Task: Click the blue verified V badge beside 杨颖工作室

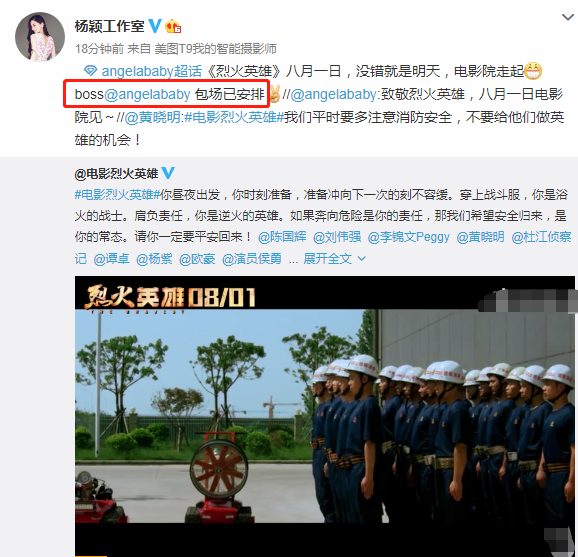Action: [155, 26]
